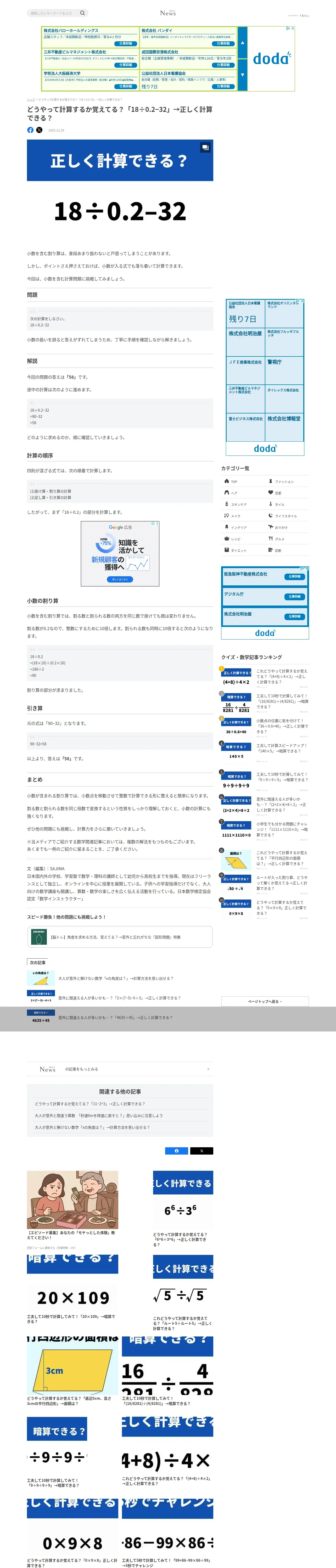Open parallelogram 3cm area quiz card

pos(72,1371)
